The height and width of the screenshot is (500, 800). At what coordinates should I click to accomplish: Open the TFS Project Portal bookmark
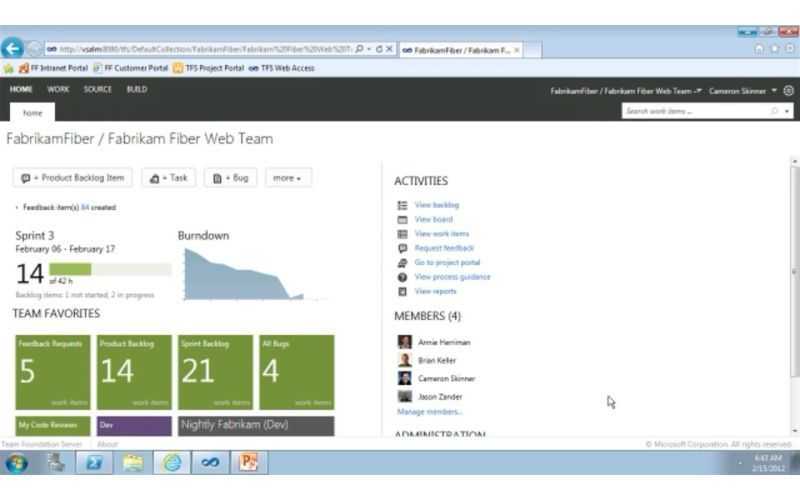pos(209,68)
